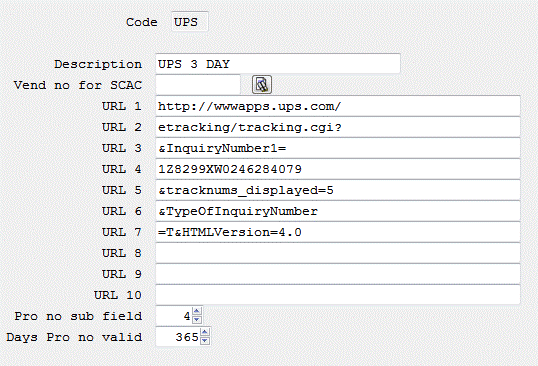This screenshot has width=538, height=366.
Task: Click URL 3 field &InquiryNumber1=
Action: [x=338, y=148]
